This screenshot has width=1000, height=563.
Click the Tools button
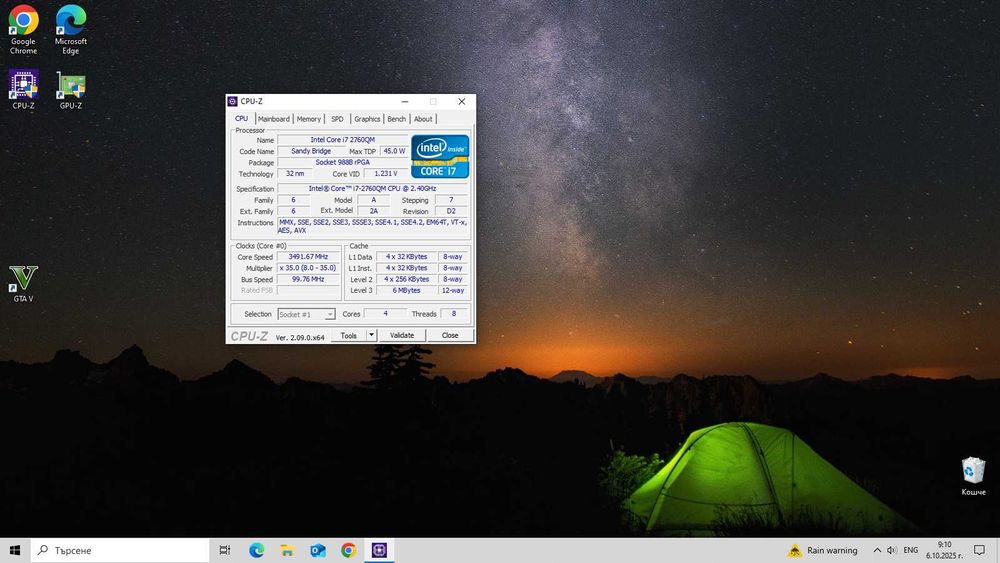click(x=349, y=335)
